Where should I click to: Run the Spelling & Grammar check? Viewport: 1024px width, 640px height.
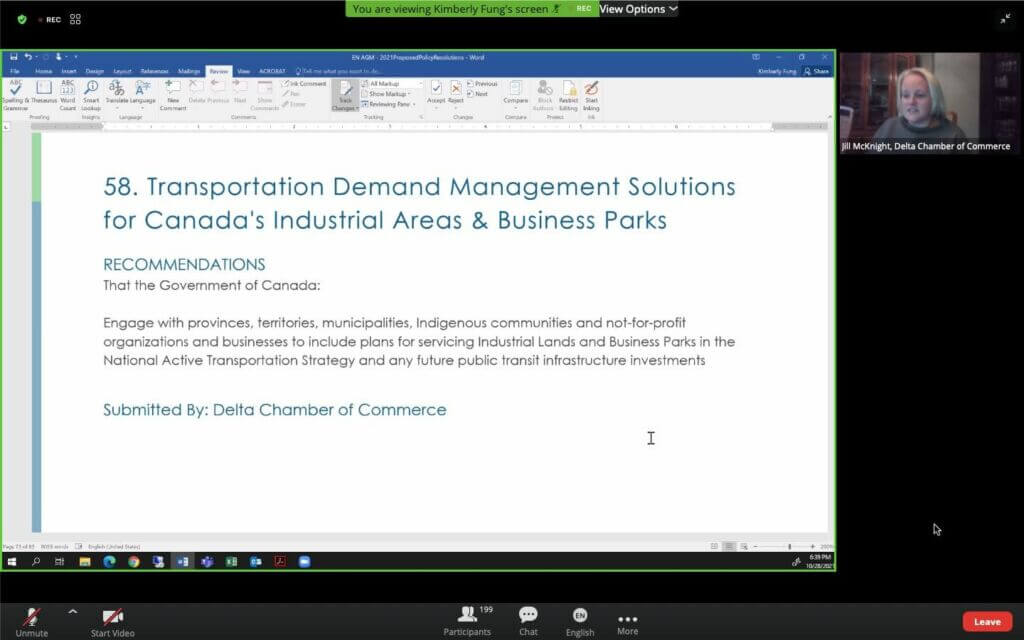[x=16, y=95]
